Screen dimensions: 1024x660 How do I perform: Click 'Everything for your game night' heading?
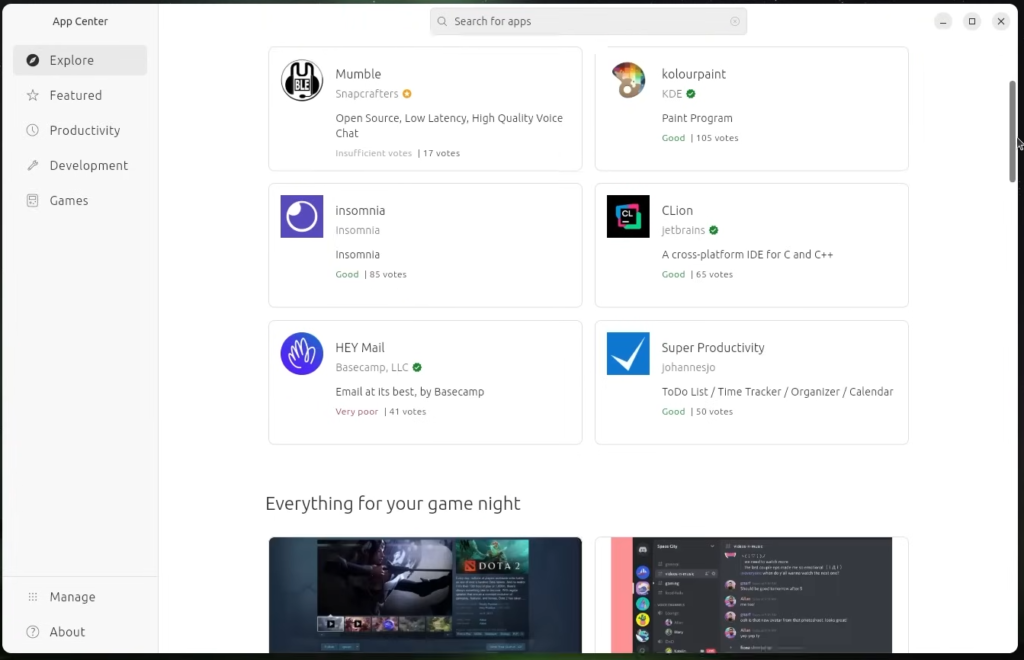click(392, 503)
